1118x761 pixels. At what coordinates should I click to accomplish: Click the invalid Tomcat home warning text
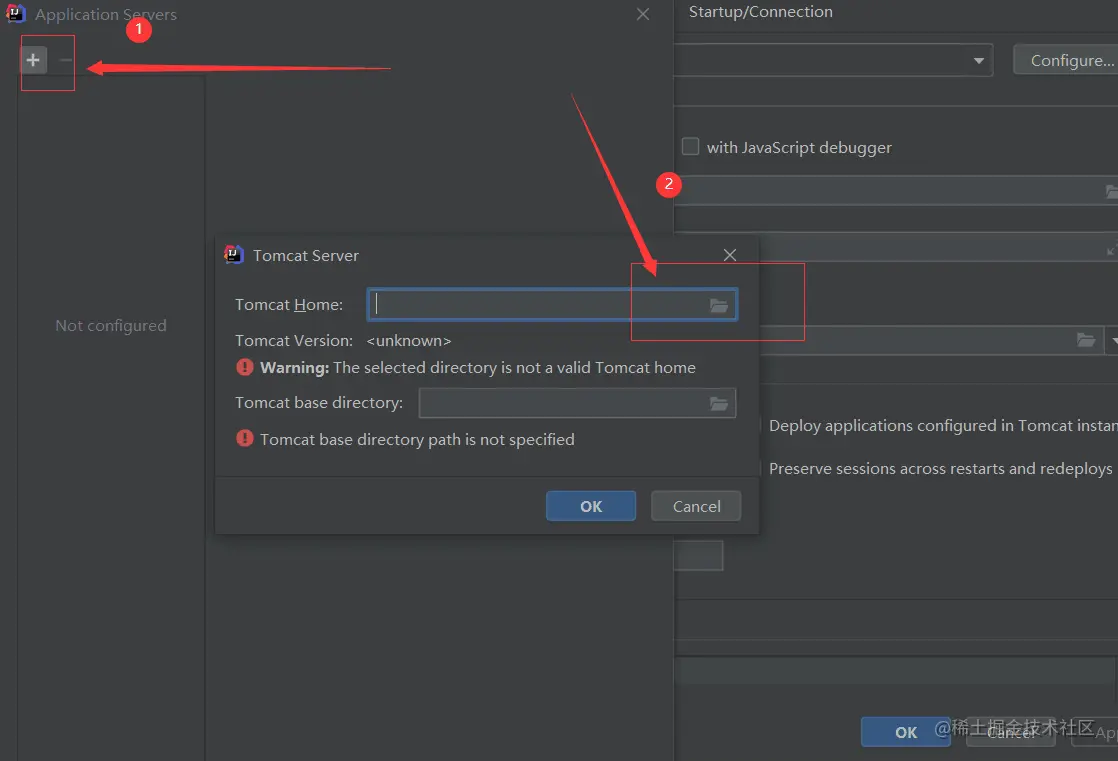(478, 368)
